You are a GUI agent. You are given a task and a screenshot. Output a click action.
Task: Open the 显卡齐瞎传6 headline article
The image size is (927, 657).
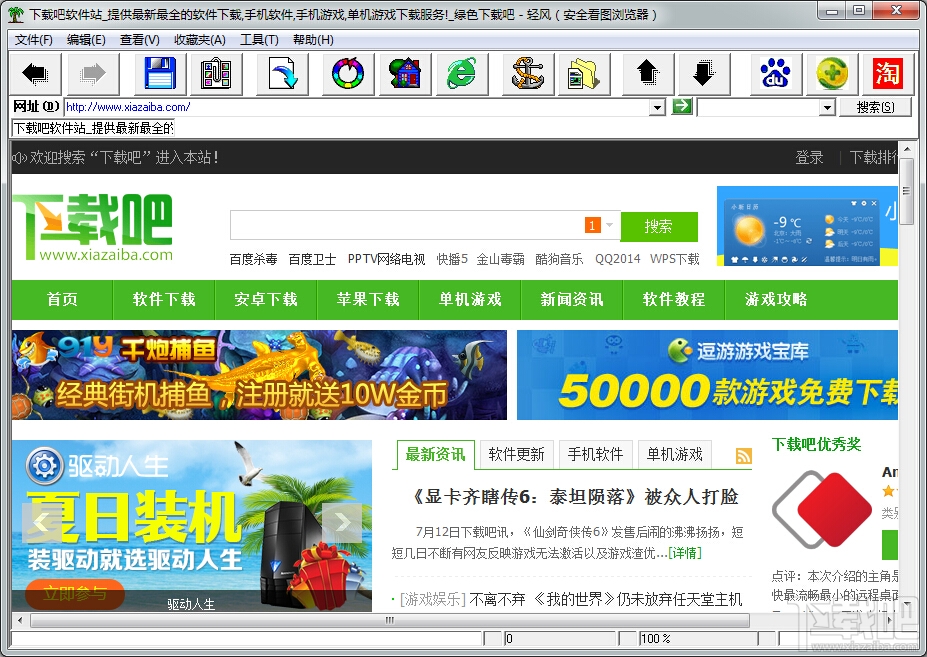[x=573, y=497]
